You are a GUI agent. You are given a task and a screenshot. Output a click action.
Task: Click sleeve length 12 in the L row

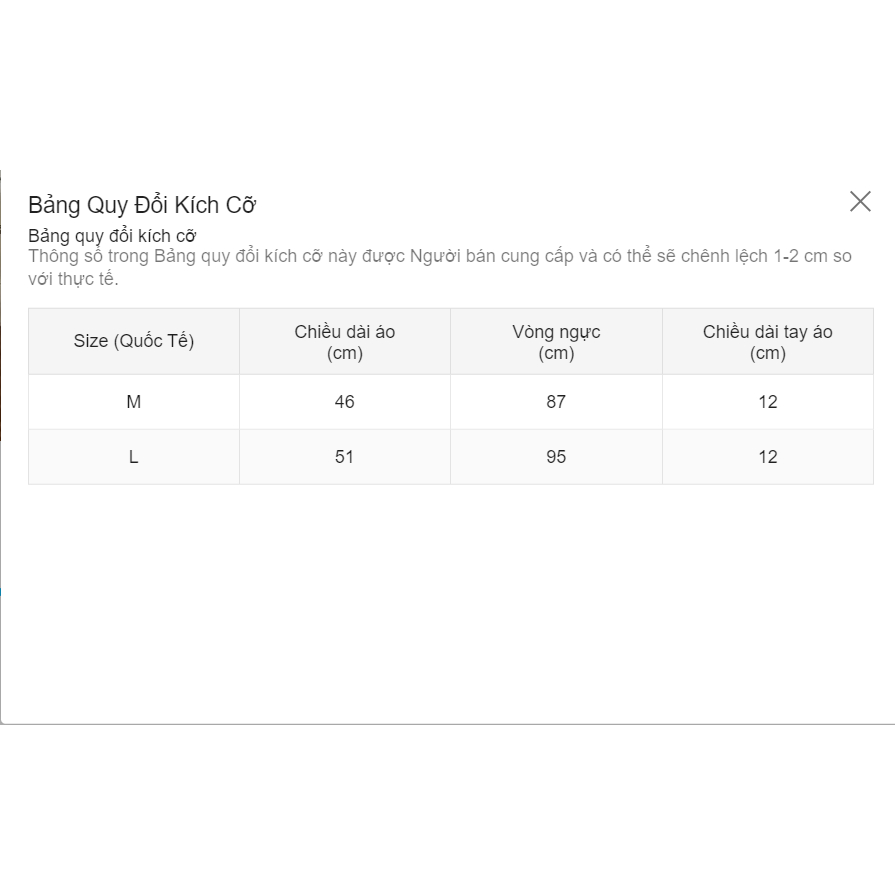[767, 457]
